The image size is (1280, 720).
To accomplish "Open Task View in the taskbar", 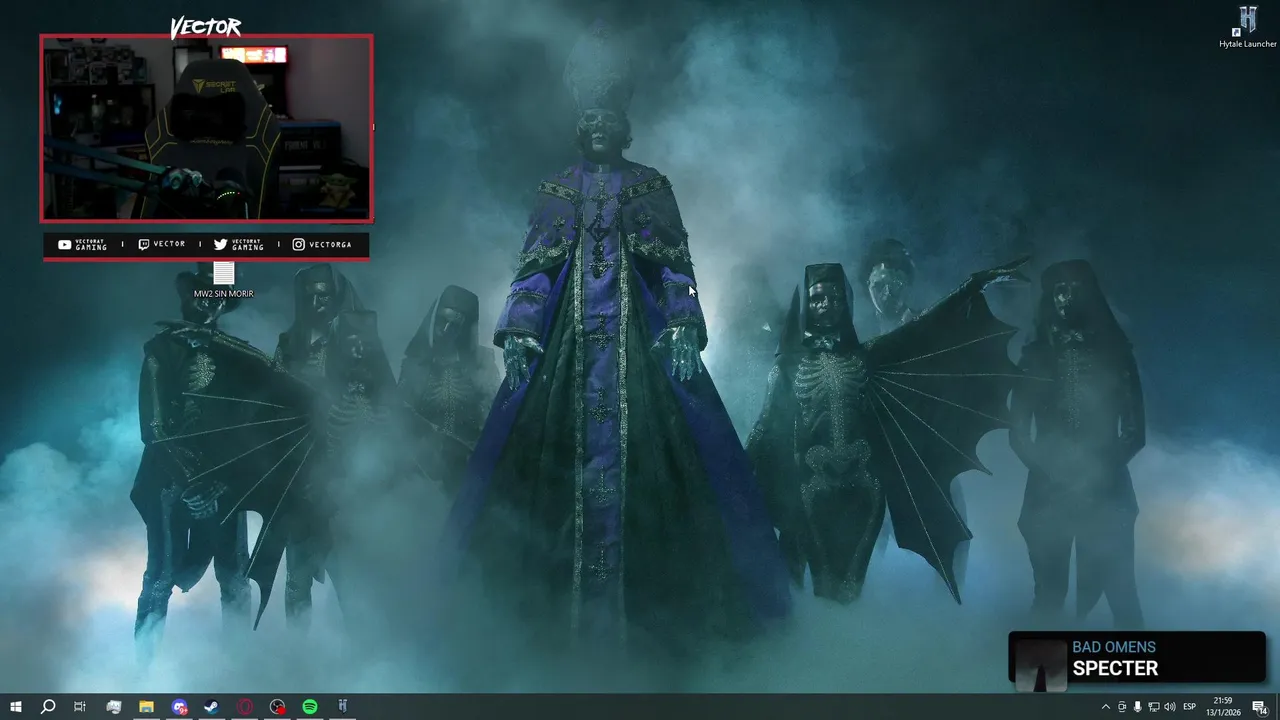I will click(80, 707).
